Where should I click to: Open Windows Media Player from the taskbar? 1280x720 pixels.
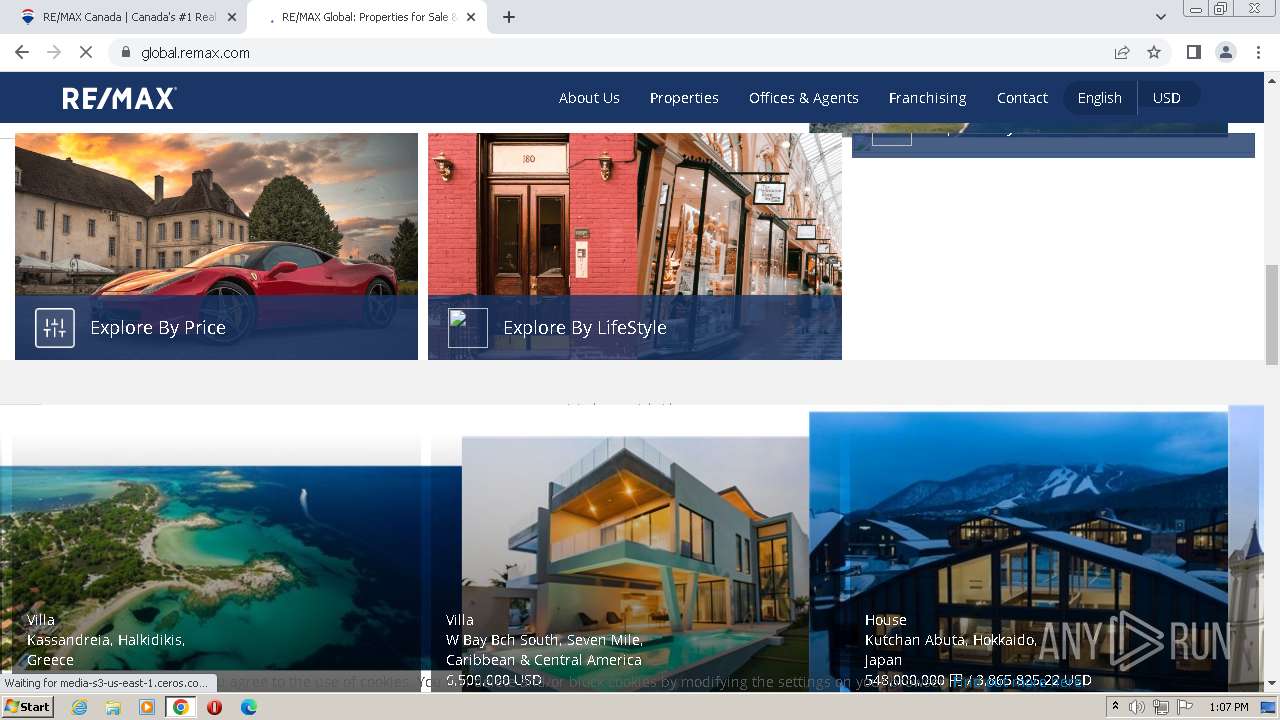147,707
